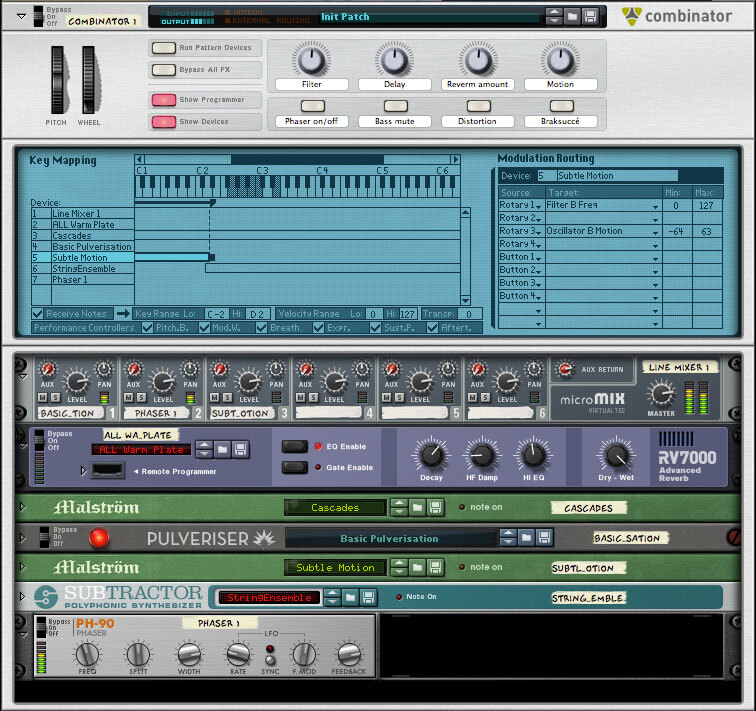Enable EQ on the RV7000
756x711 pixels.
pyautogui.click(x=295, y=446)
